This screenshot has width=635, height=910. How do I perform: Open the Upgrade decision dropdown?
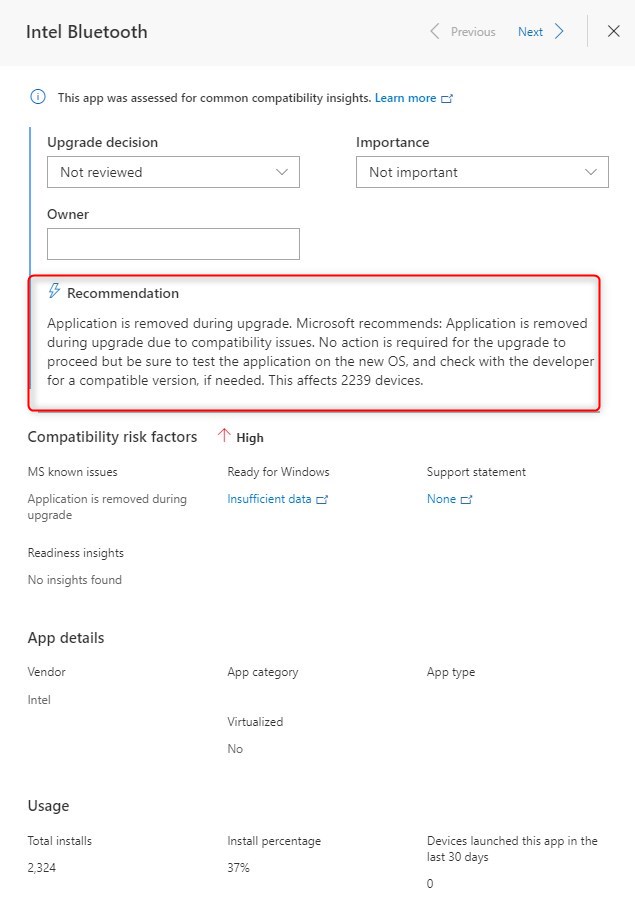(173, 172)
